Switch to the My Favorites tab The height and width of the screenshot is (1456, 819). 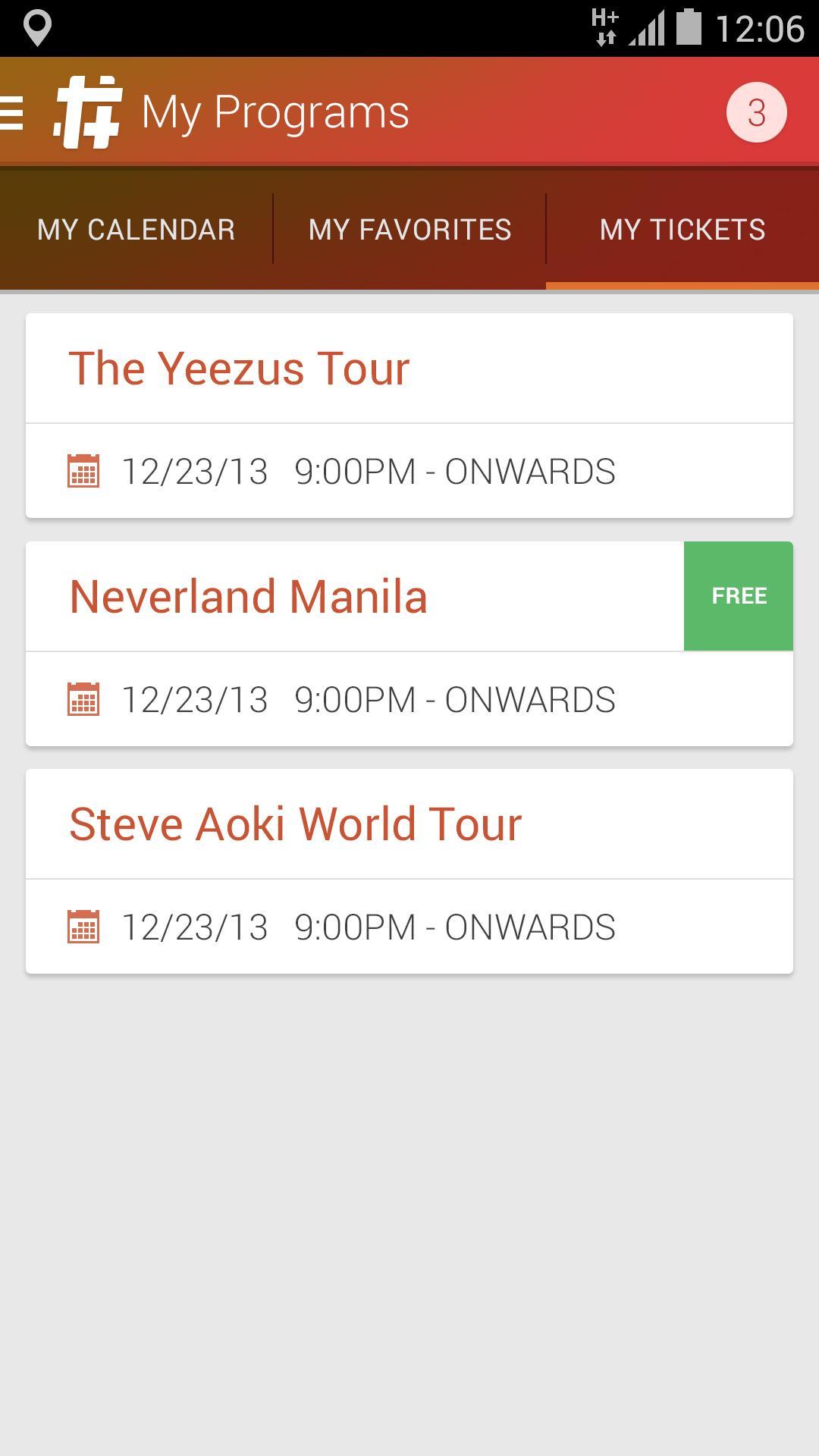(409, 229)
